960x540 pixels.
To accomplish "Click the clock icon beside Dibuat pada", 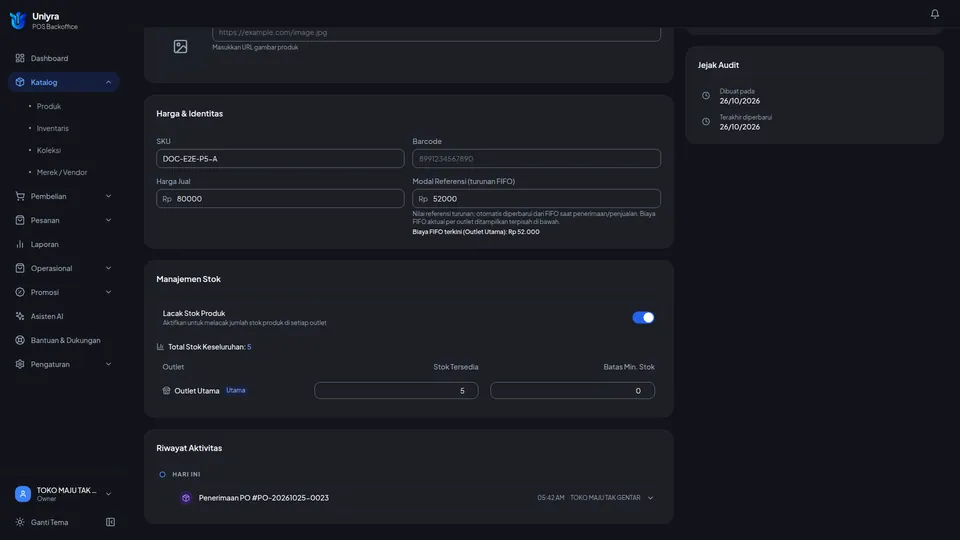I will click(705, 96).
